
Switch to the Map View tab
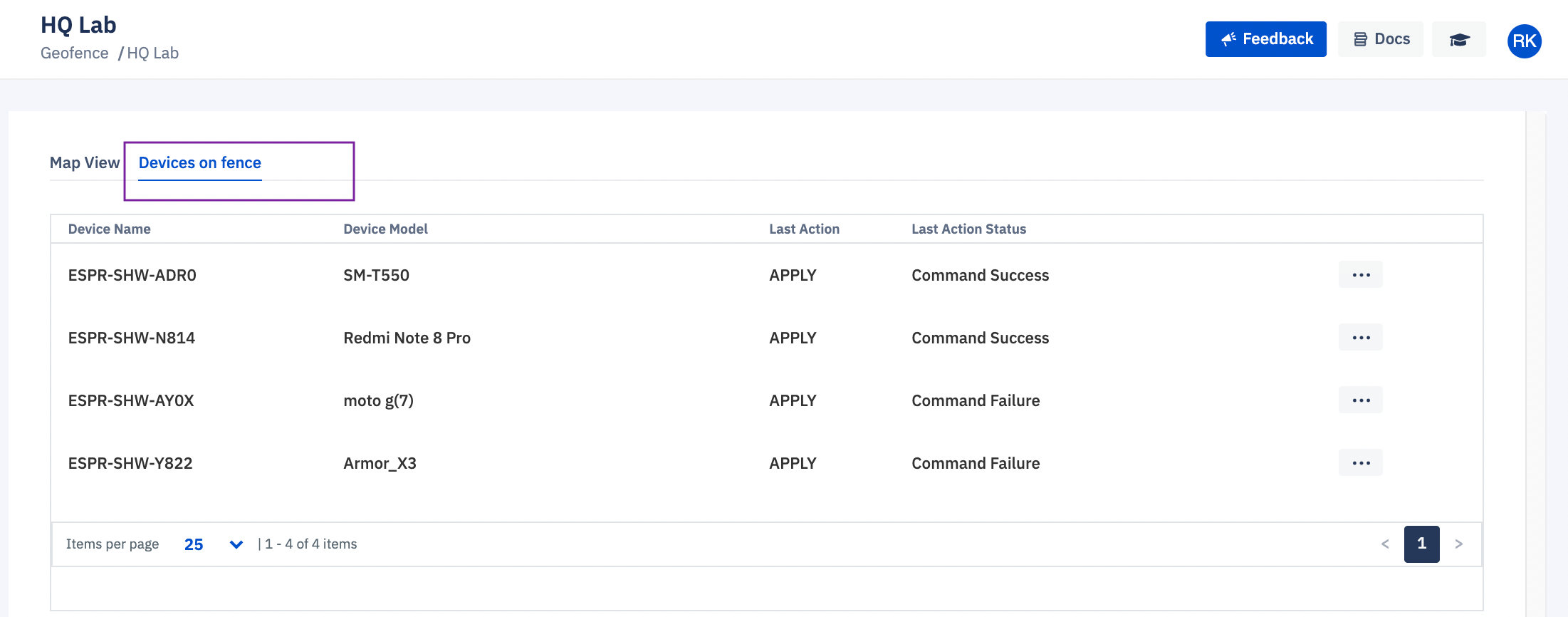85,163
